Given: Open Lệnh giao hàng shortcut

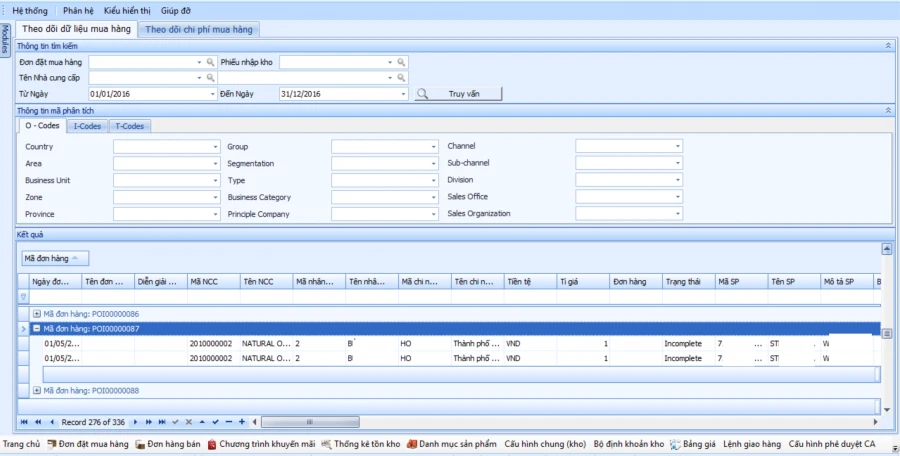Looking at the screenshot, I should click(752, 444).
